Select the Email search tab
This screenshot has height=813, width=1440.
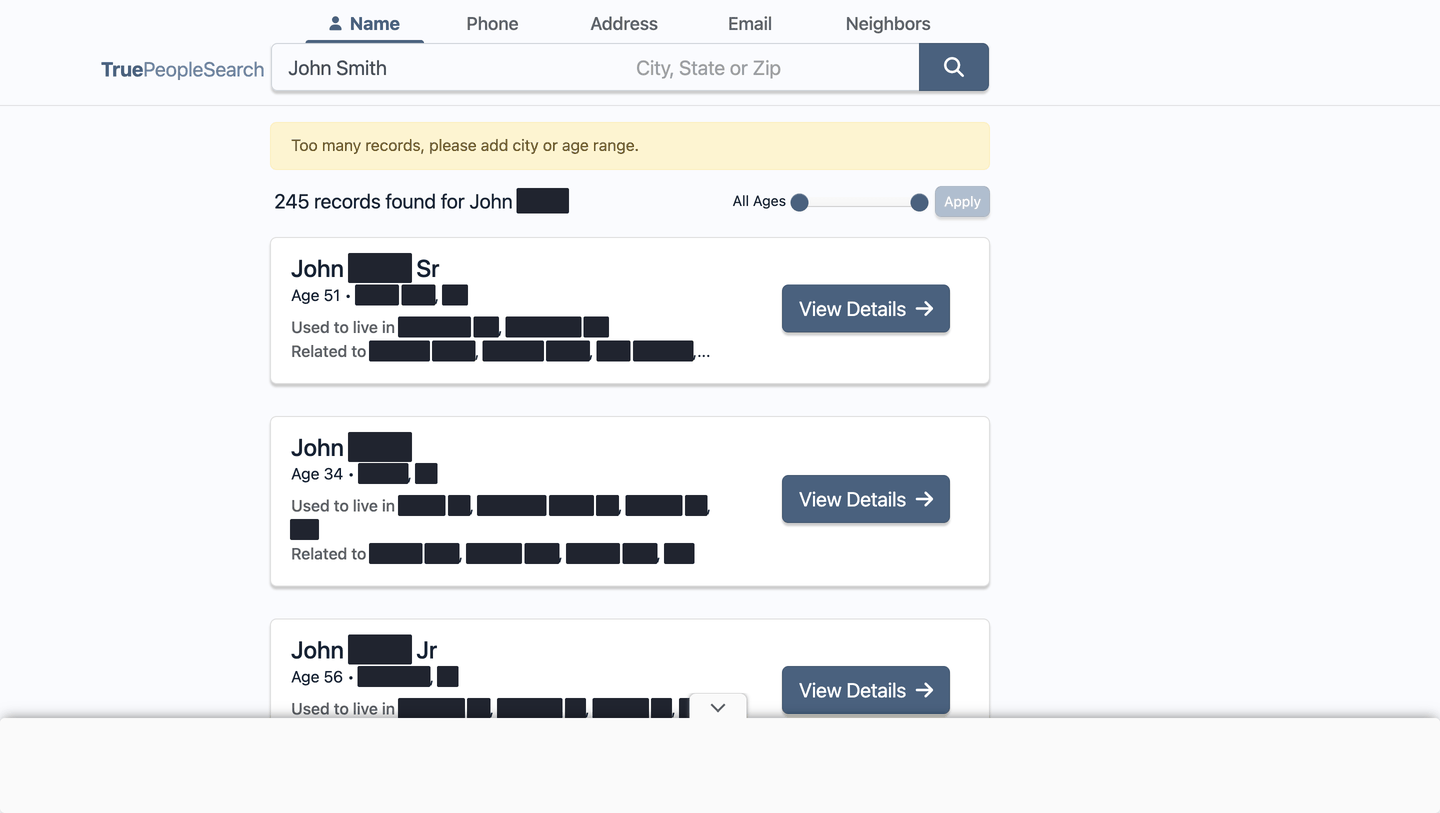[750, 23]
